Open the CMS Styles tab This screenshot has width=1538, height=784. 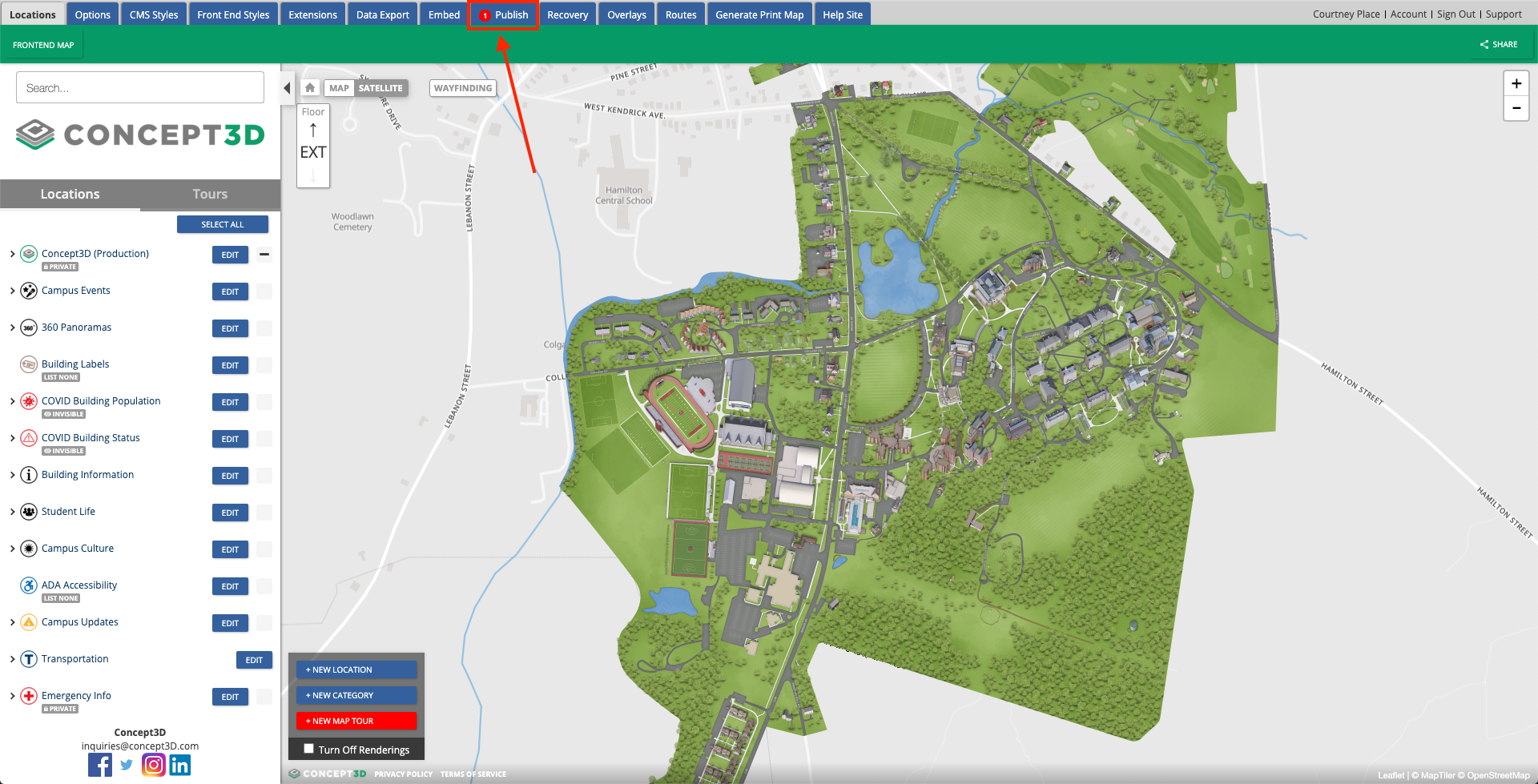(x=154, y=14)
